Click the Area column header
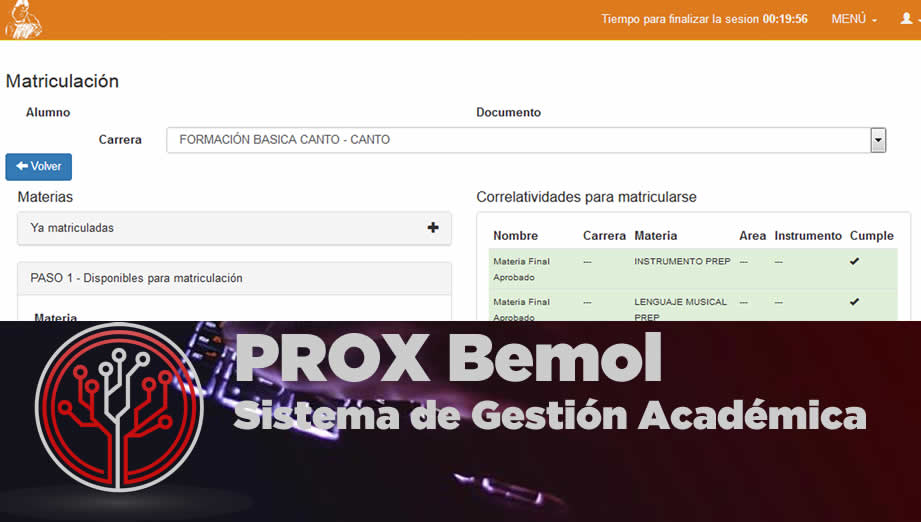 [x=752, y=236]
